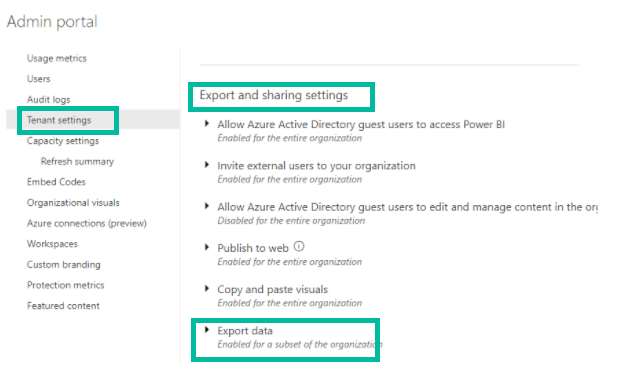The width and height of the screenshot is (629, 369).
Task: View Protection metrics
Action: pos(65,285)
